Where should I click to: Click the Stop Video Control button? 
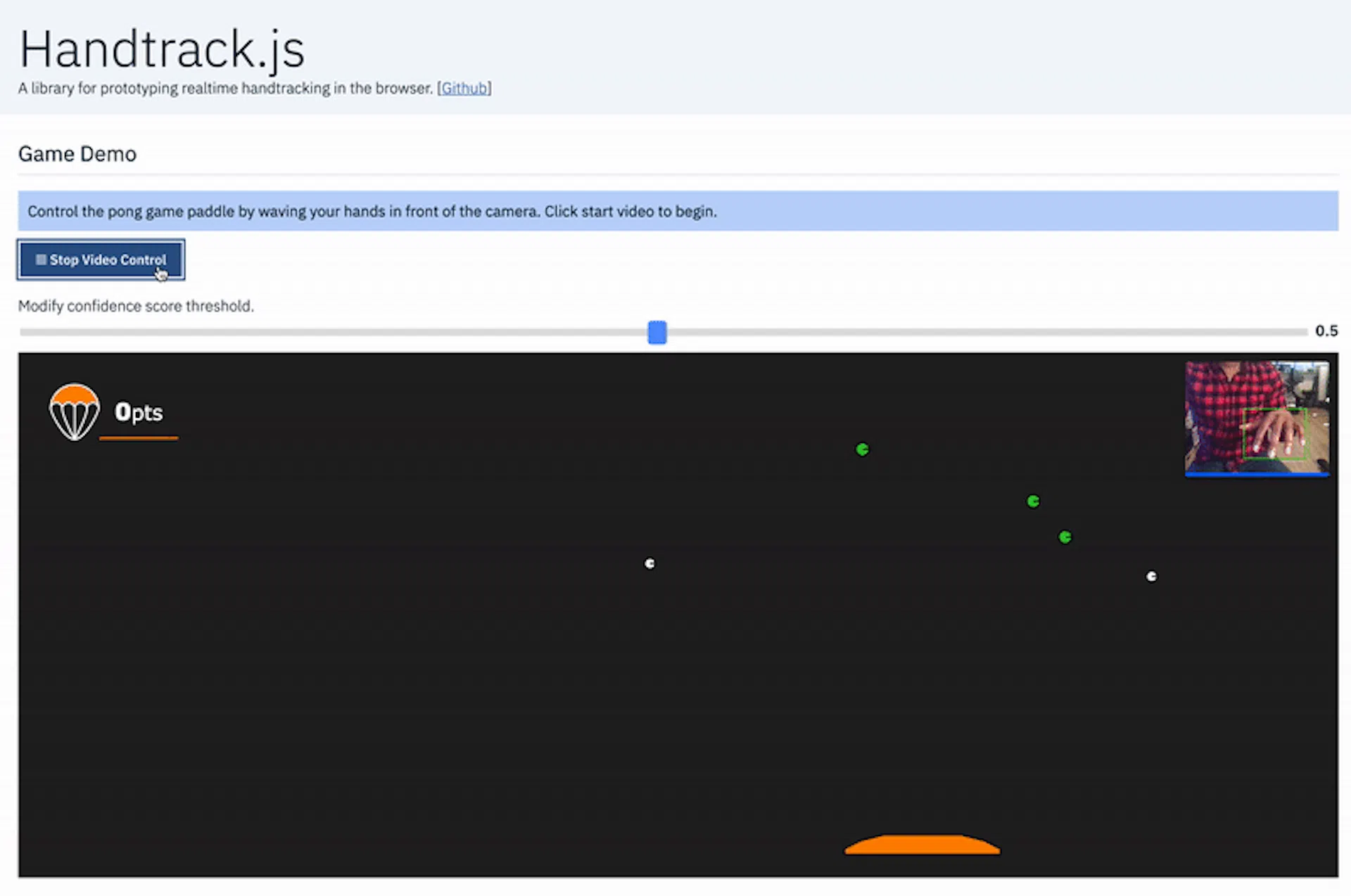coord(101,260)
